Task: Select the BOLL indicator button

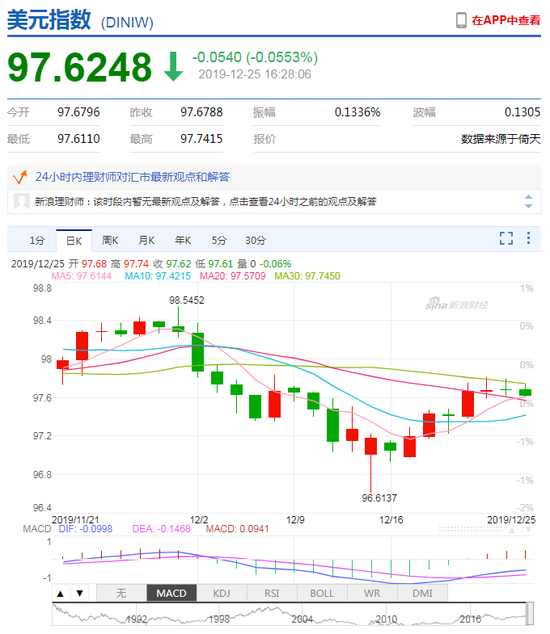Action: tap(322, 594)
